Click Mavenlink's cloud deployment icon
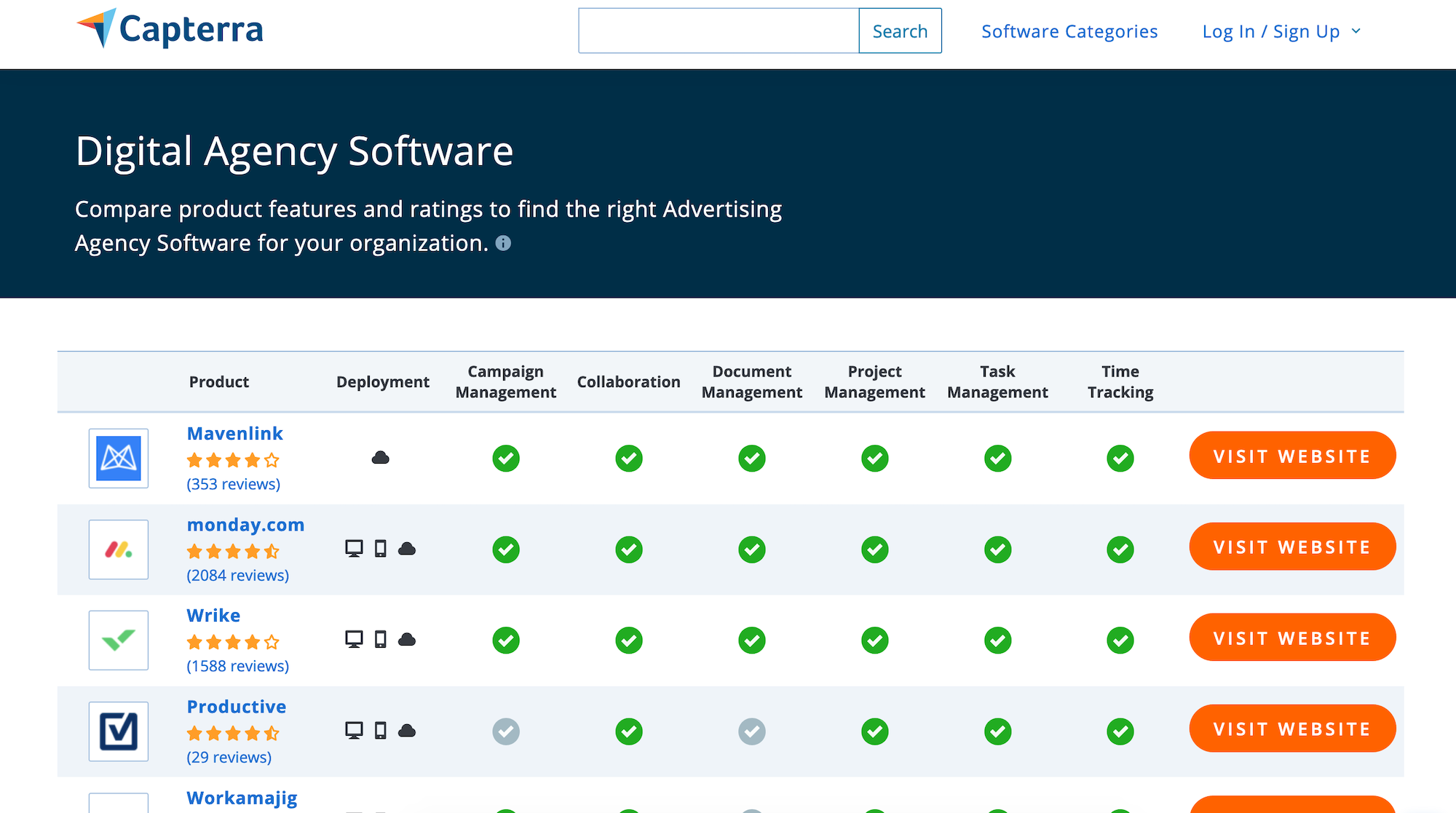This screenshot has height=813, width=1456. click(380, 458)
